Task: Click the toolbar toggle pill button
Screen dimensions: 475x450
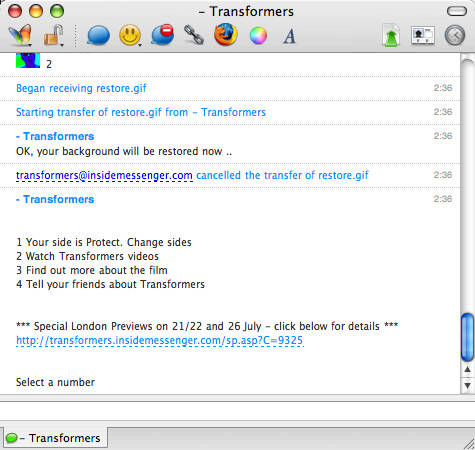Action: pyautogui.click(x=457, y=11)
